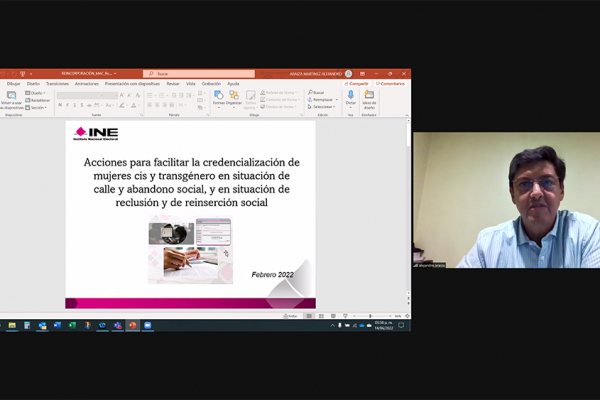Viewport: 600px width, 400px height.
Task: Click the account profile picture icon
Action: (349, 73)
